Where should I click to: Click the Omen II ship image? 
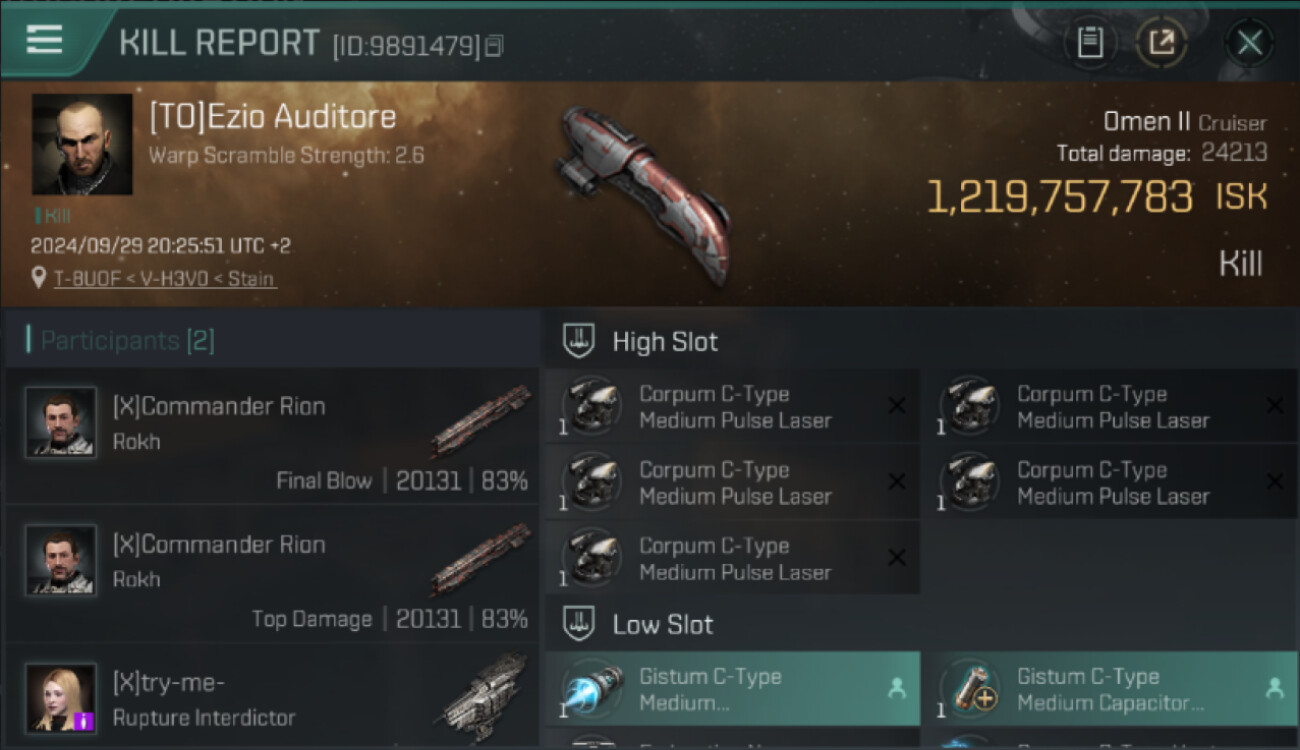pos(645,192)
